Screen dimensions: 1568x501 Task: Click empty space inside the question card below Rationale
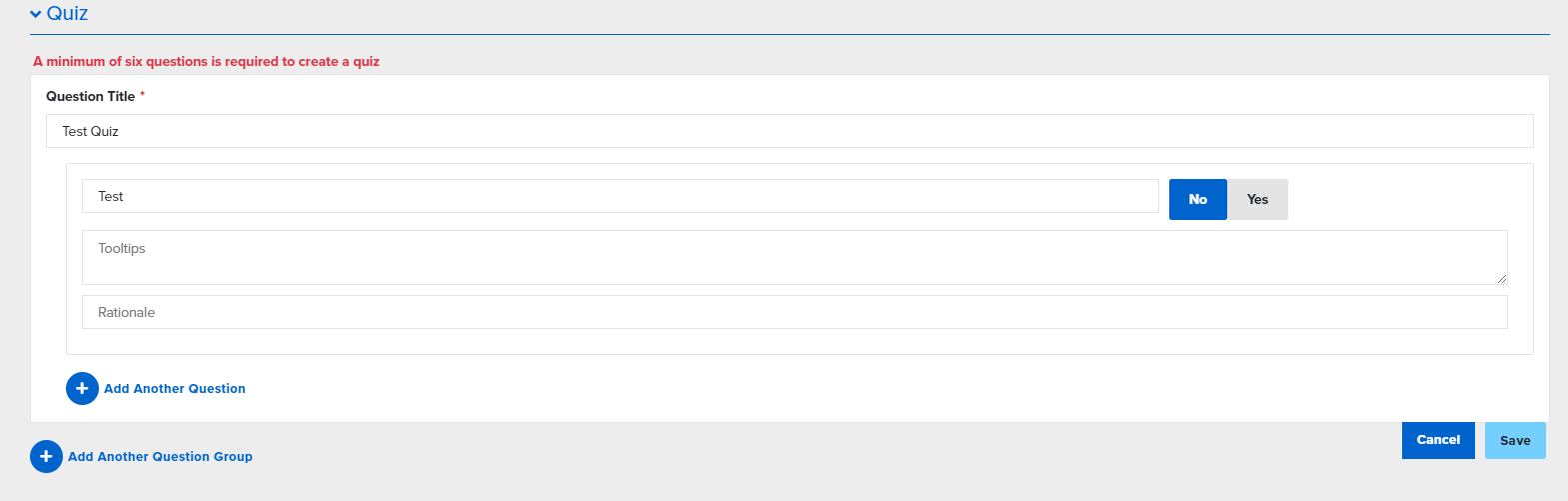799,342
